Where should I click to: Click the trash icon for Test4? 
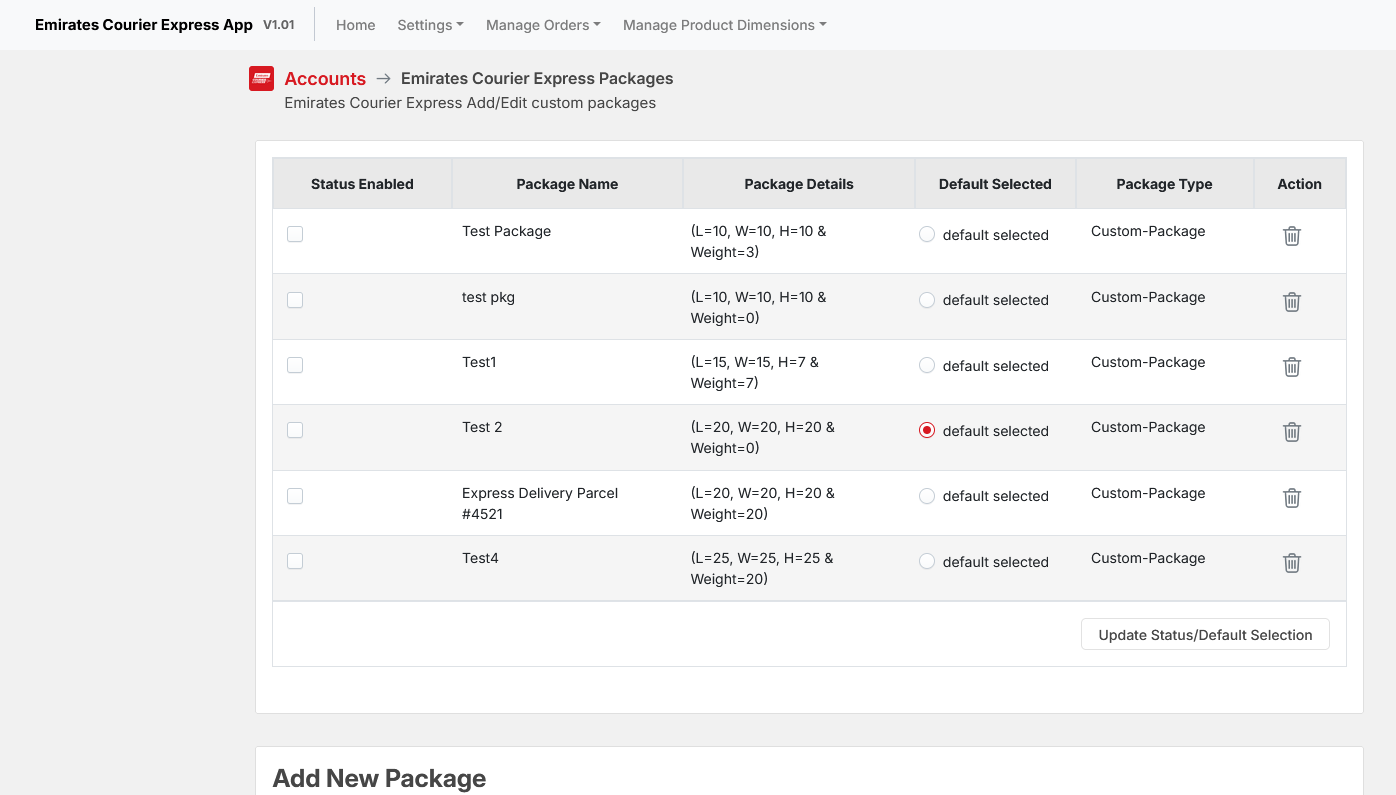pyautogui.click(x=1292, y=563)
